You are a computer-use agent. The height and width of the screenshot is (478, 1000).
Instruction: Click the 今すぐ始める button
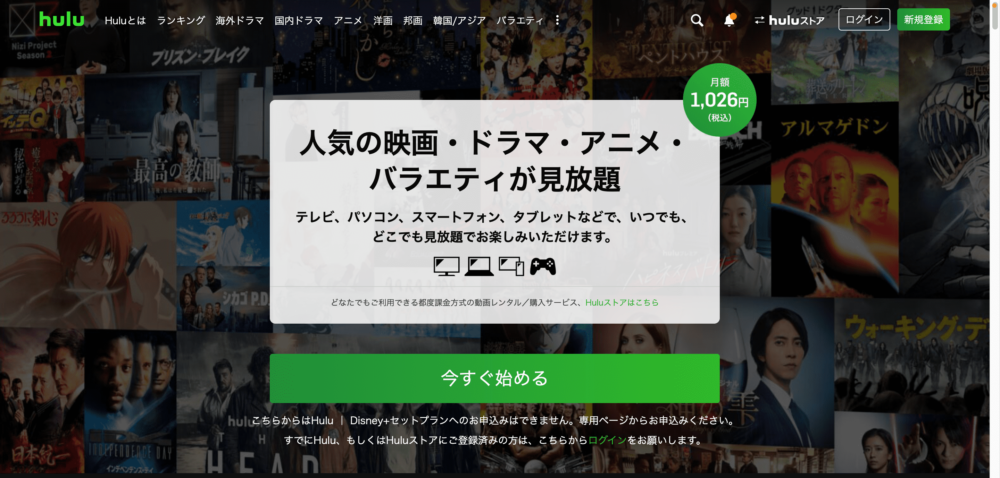(494, 378)
